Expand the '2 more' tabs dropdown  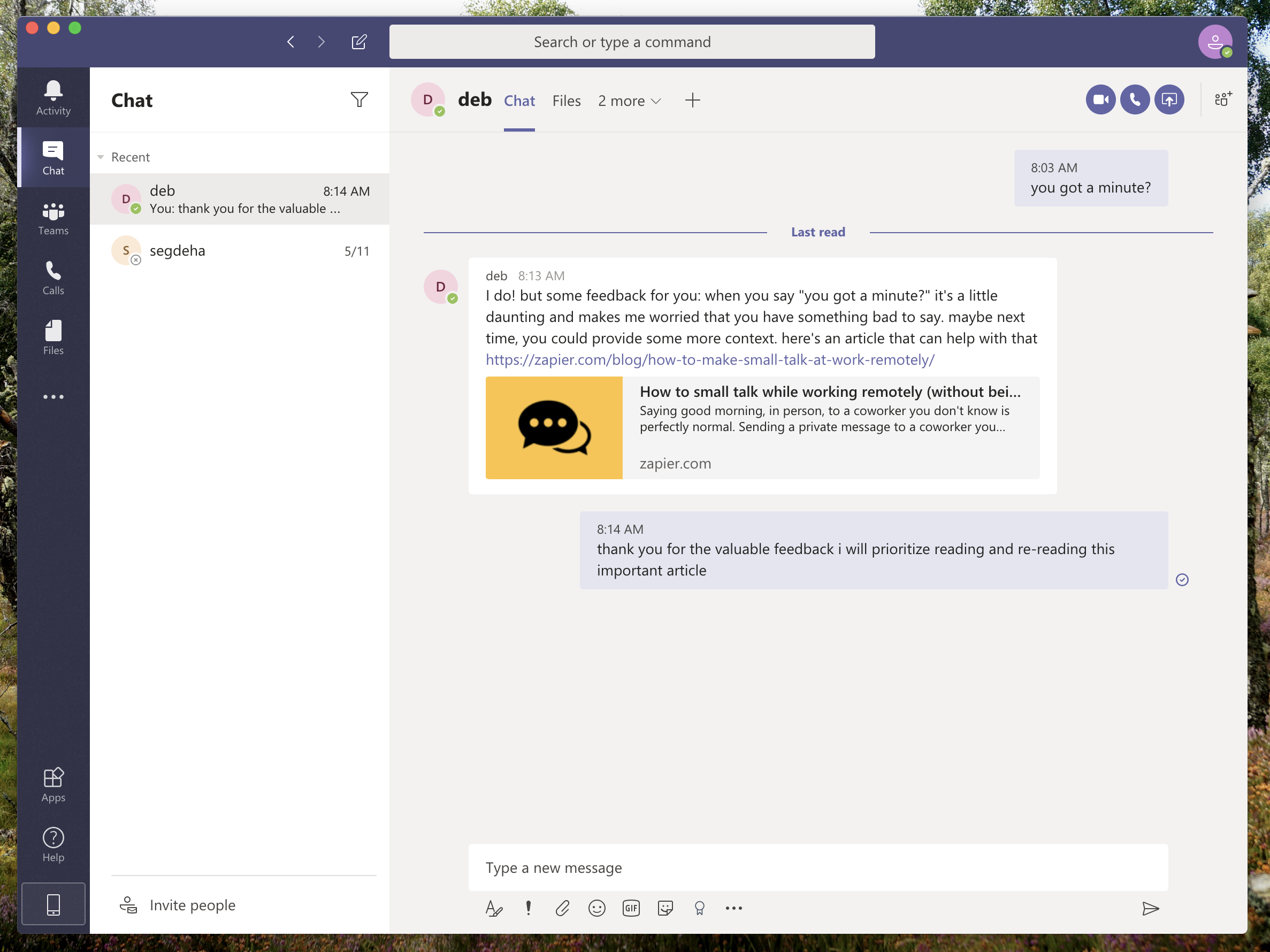pyautogui.click(x=629, y=101)
